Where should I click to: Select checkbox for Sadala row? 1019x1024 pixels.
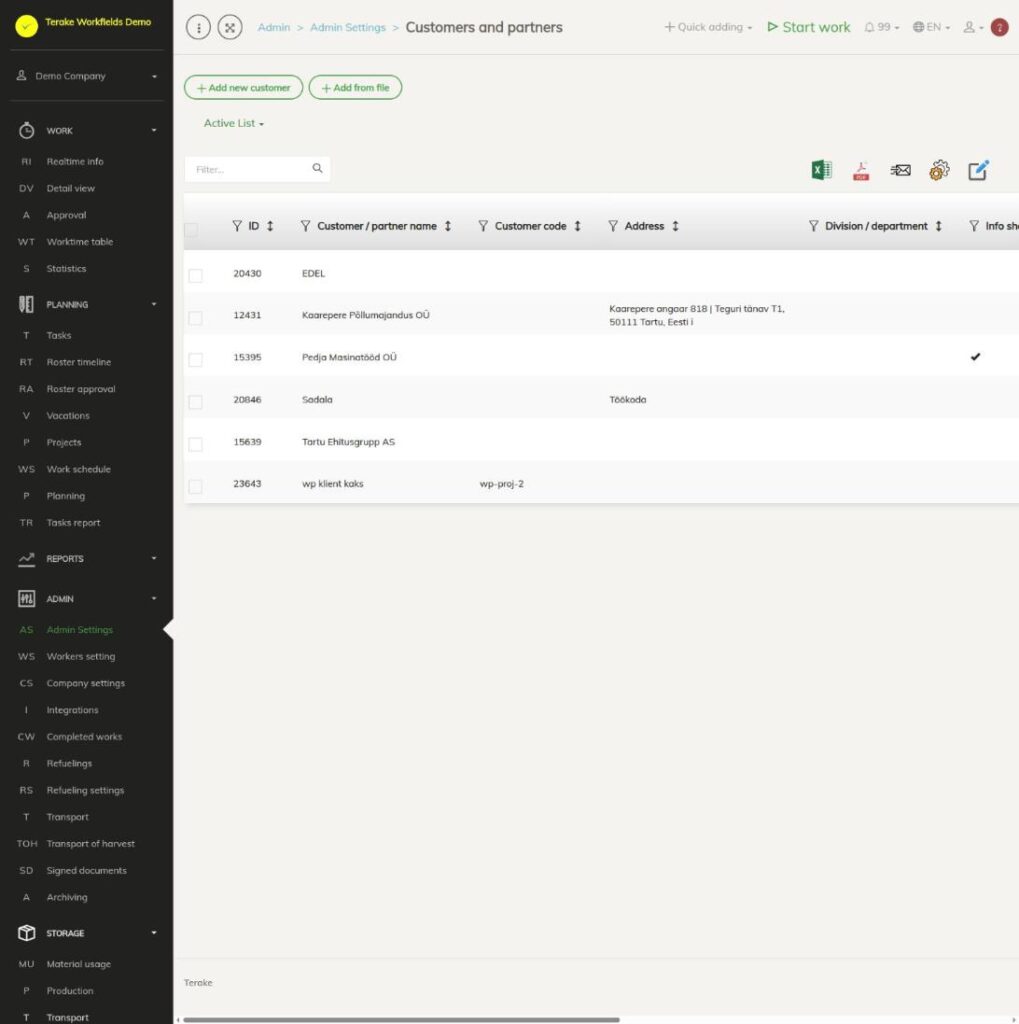coord(195,402)
